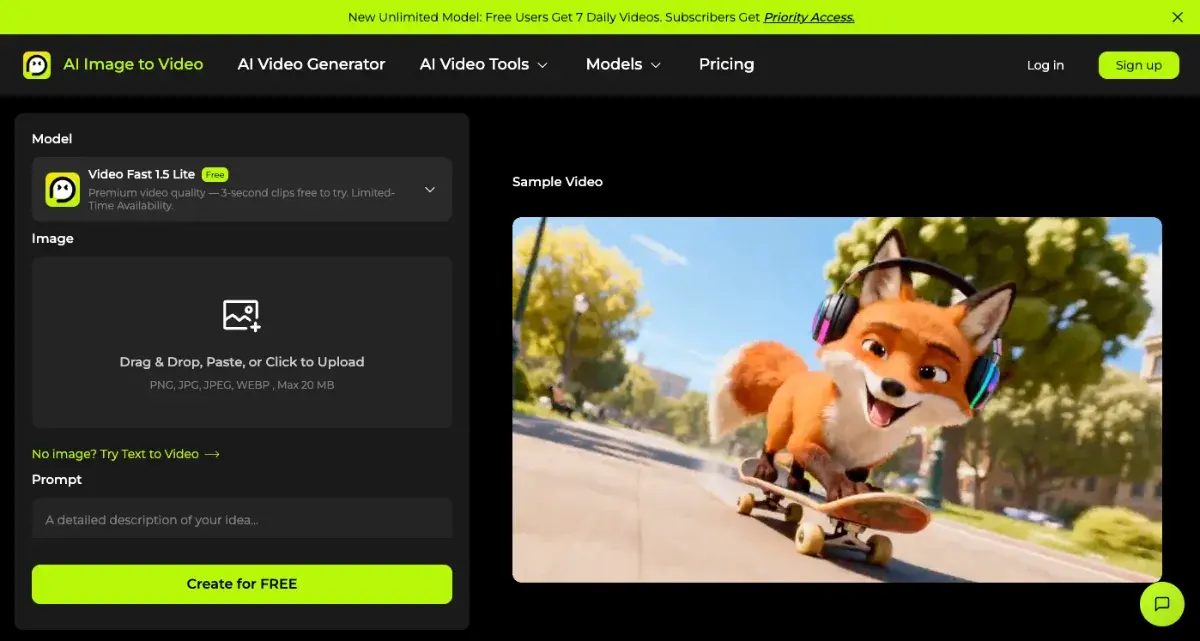
Task: Click the Model label
Action: coord(52,139)
